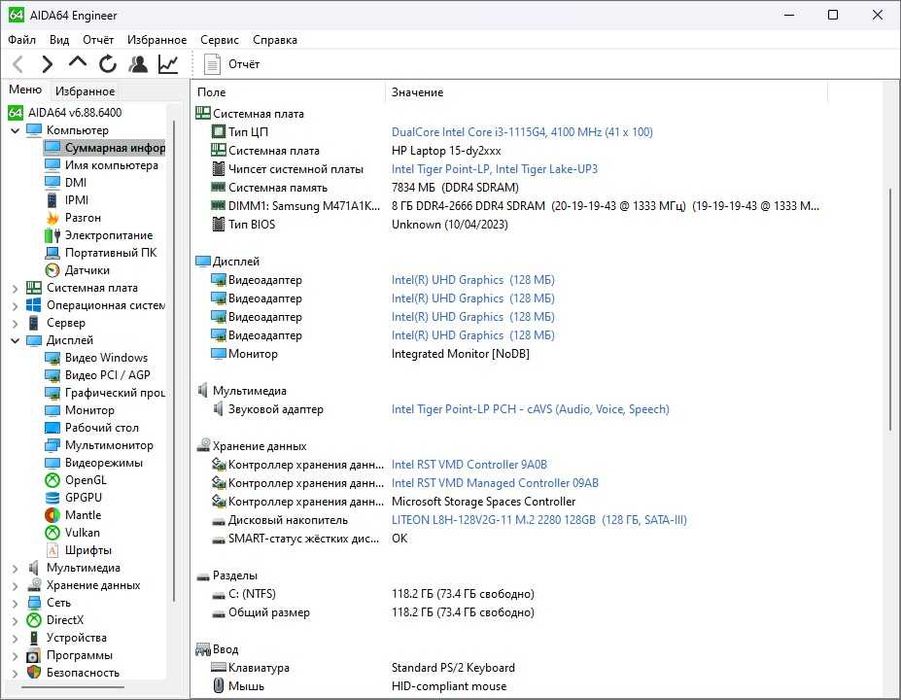Image resolution: width=901 pixels, height=700 pixels.
Task: Expand the DirectX tree node
Action: click(x=15, y=620)
